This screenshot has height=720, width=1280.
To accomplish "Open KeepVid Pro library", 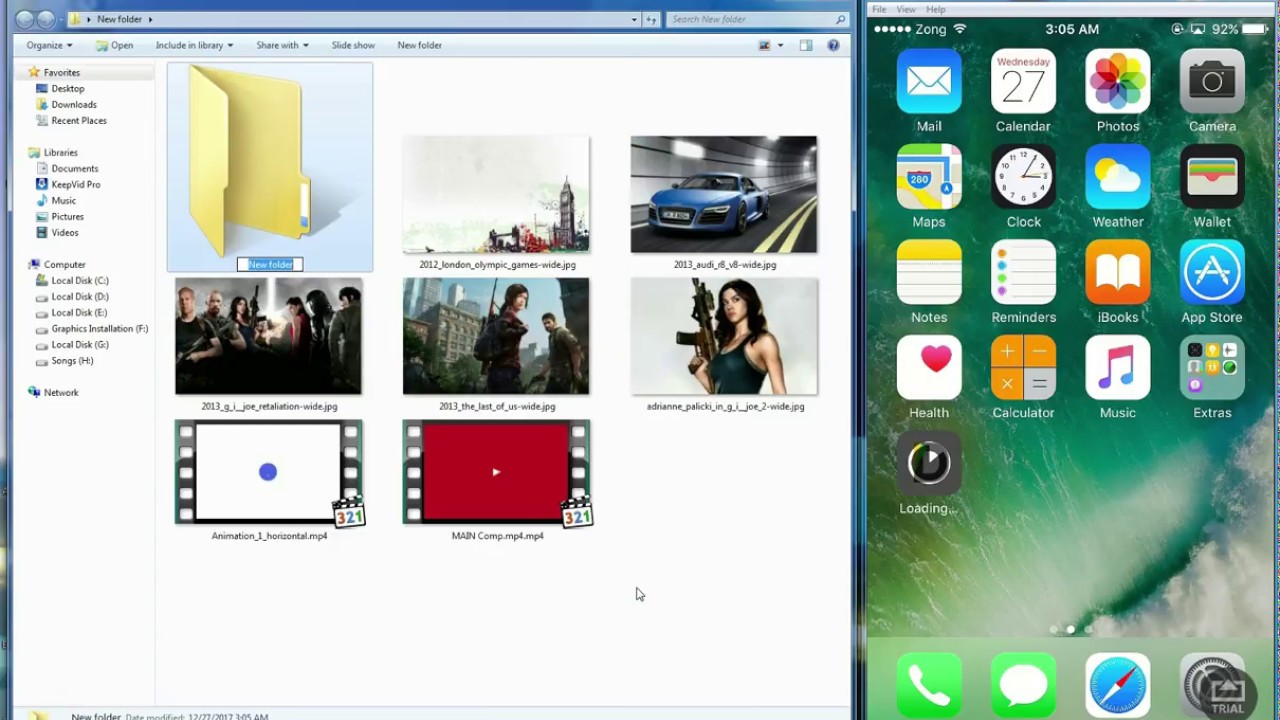I will [75, 184].
